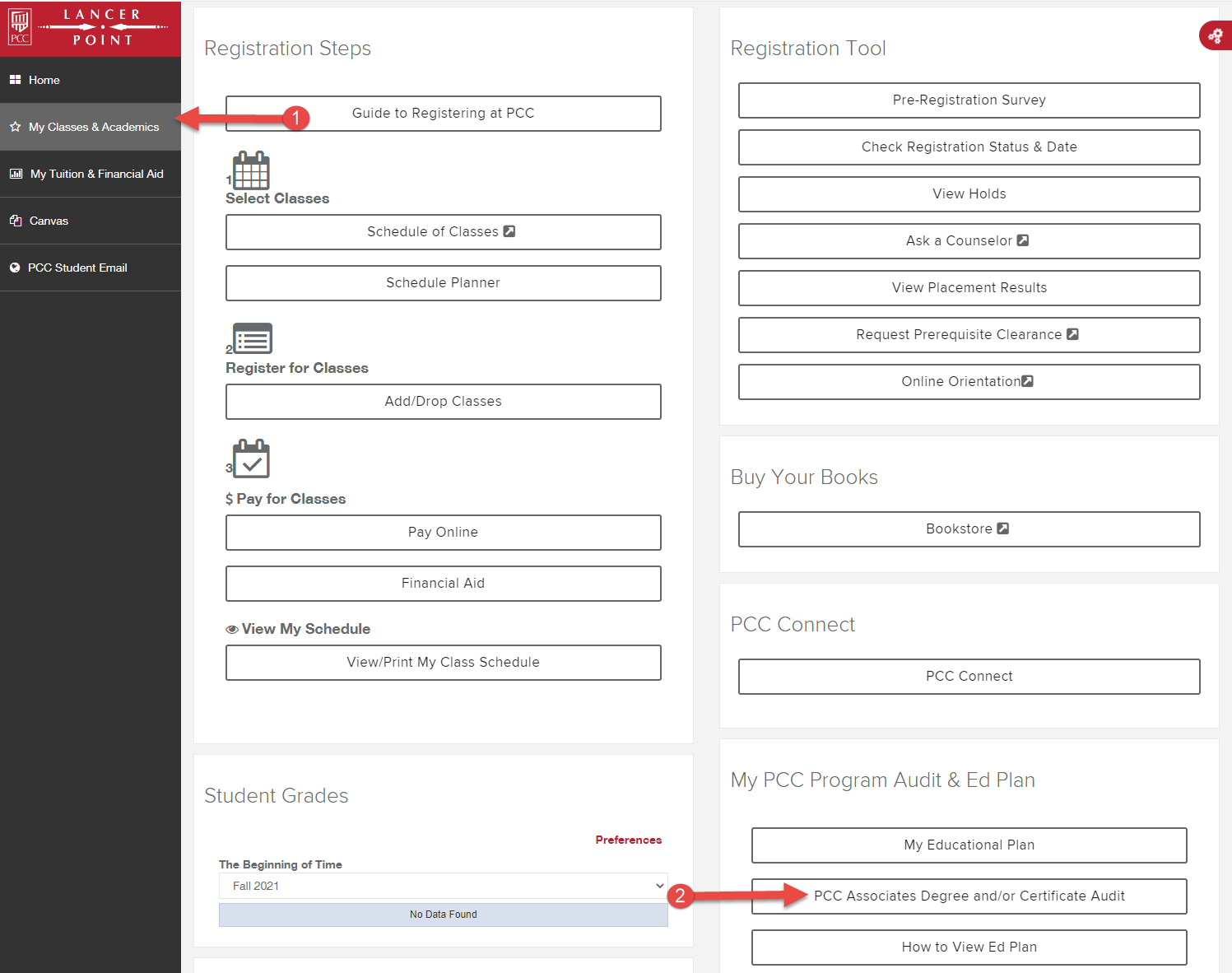
Task: Click the eye icon next to View My Schedule
Action: pyautogui.click(x=231, y=628)
